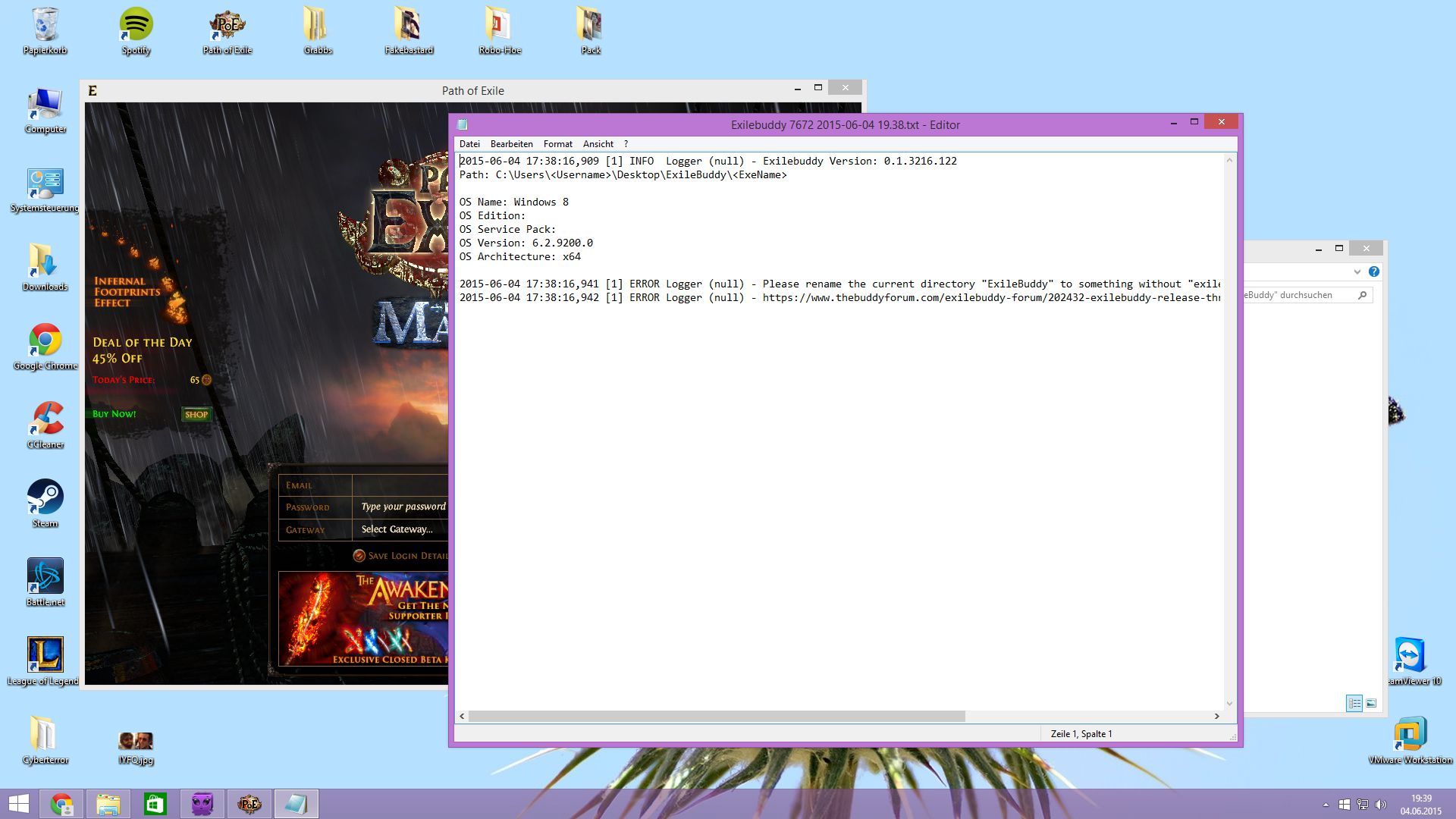Open the Spotify desktop shortcut
The width and height of the screenshot is (1456, 819).
pos(136,30)
